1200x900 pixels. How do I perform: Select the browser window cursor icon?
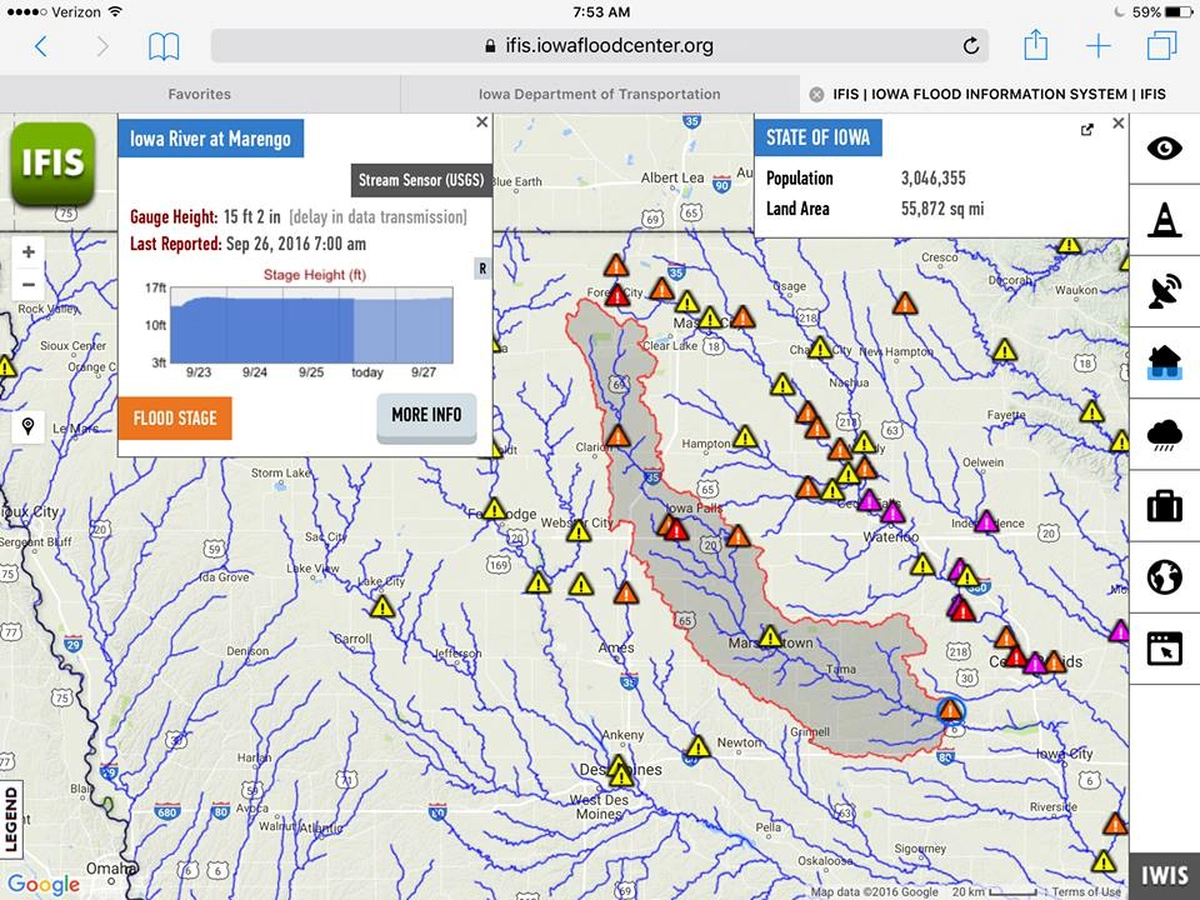1164,649
